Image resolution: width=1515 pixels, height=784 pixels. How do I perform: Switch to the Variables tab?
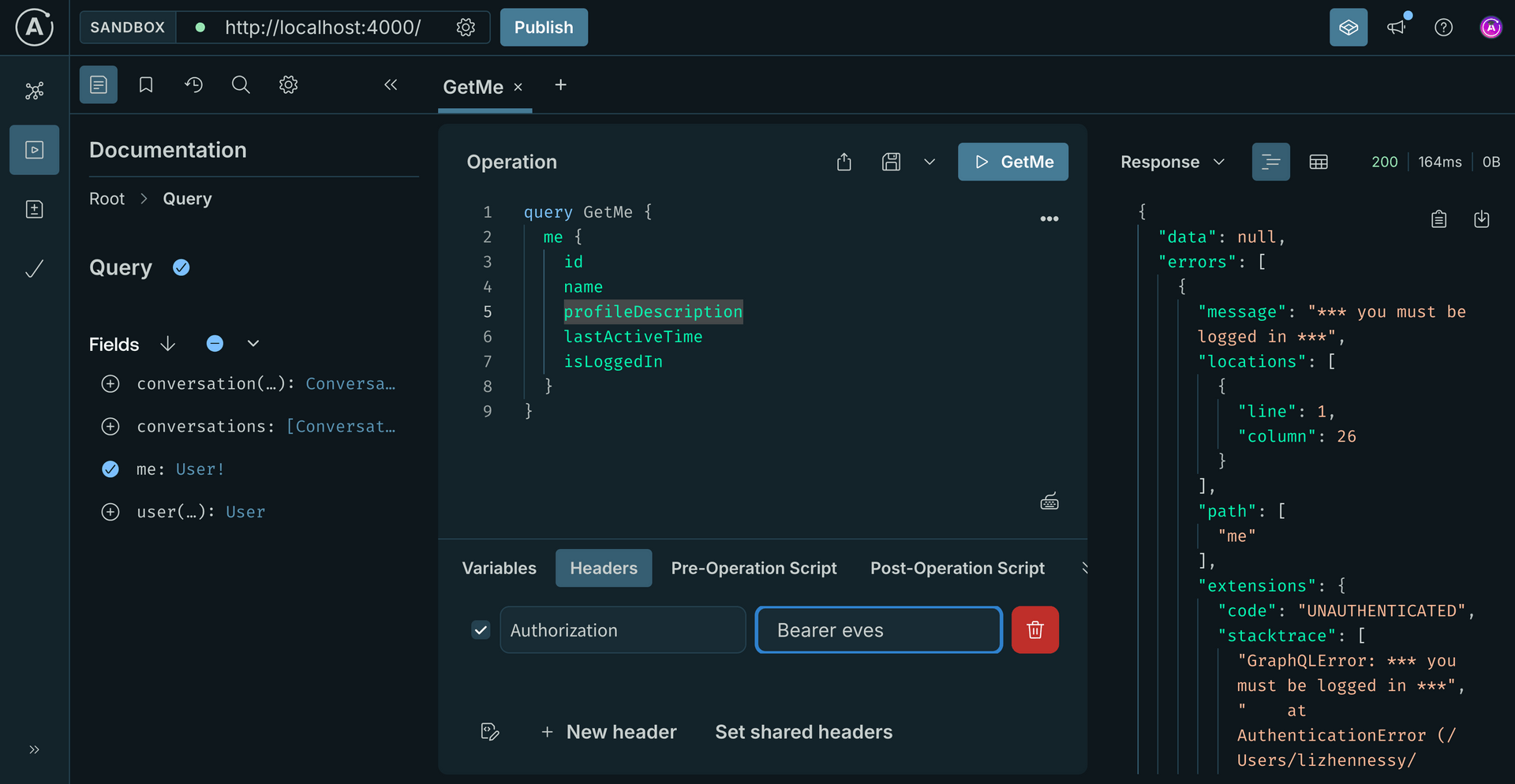(498, 568)
